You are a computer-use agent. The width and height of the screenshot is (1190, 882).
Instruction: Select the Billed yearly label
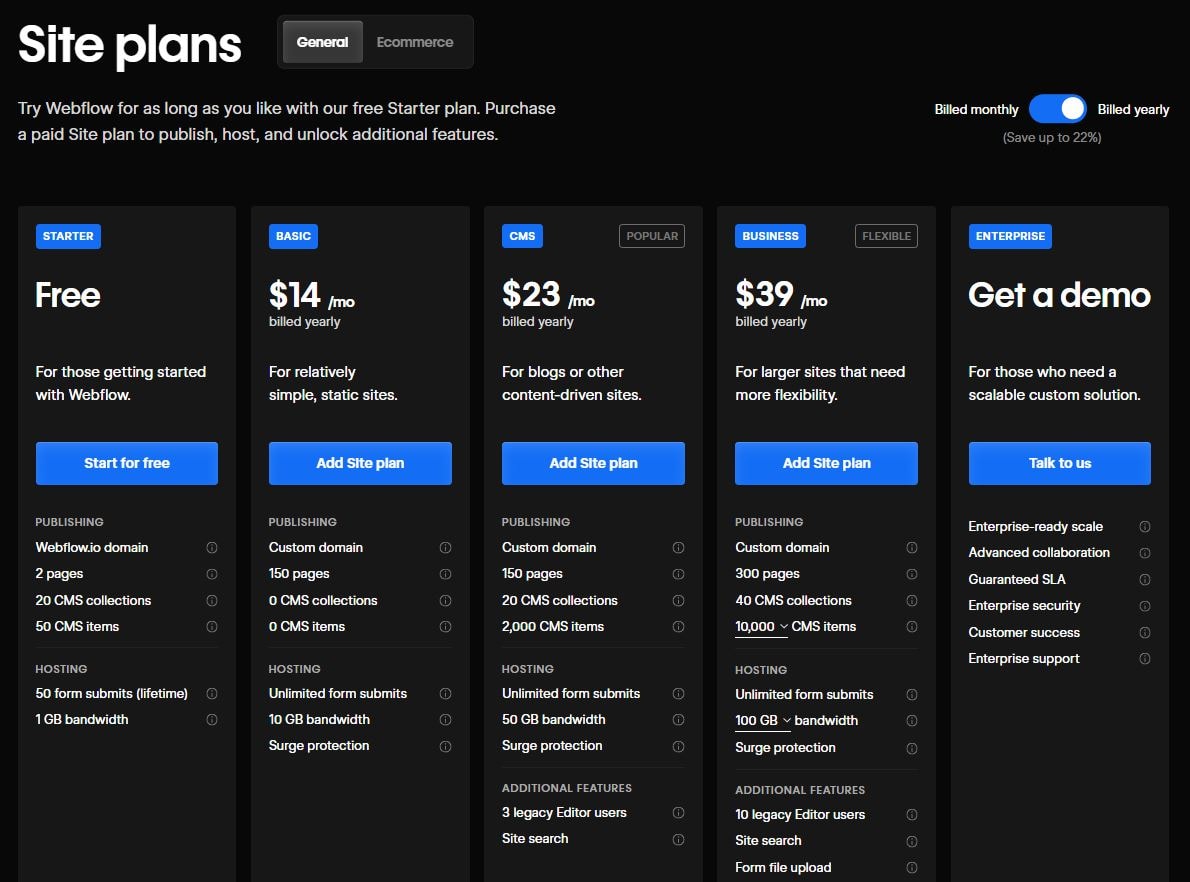pos(1133,110)
